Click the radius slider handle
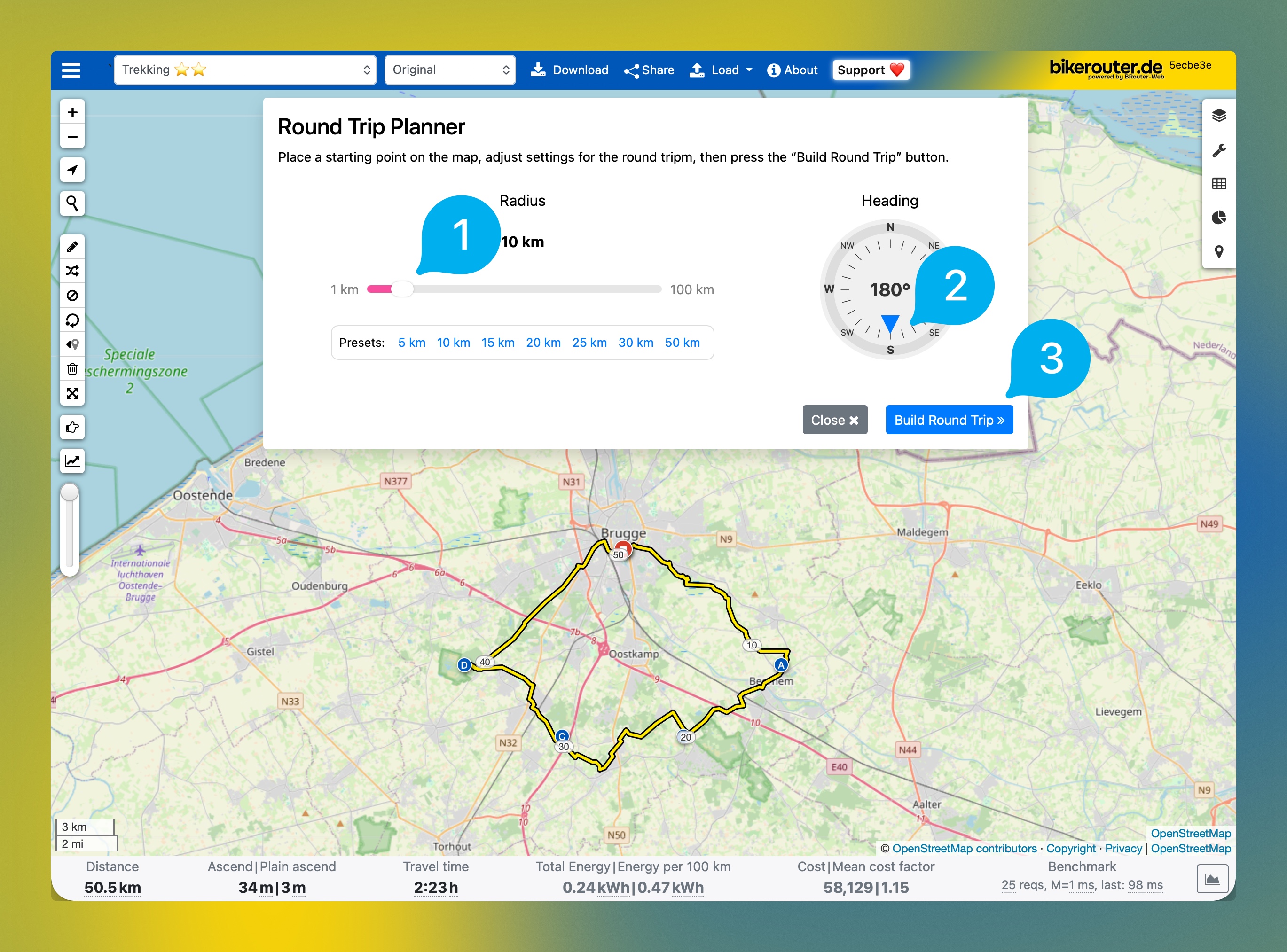This screenshot has height=952, width=1287. (402, 289)
